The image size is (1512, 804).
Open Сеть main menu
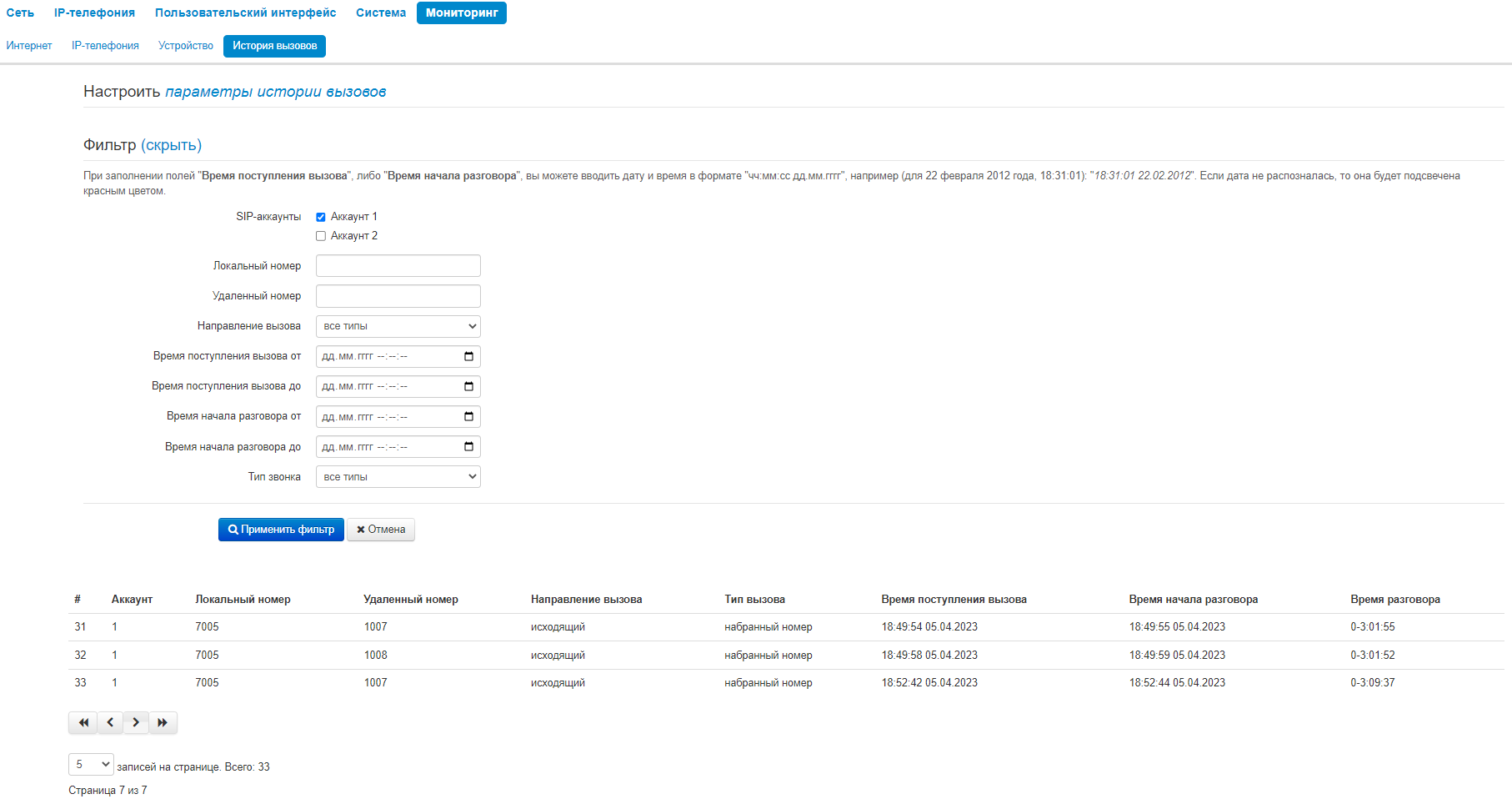tap(20, 13)
